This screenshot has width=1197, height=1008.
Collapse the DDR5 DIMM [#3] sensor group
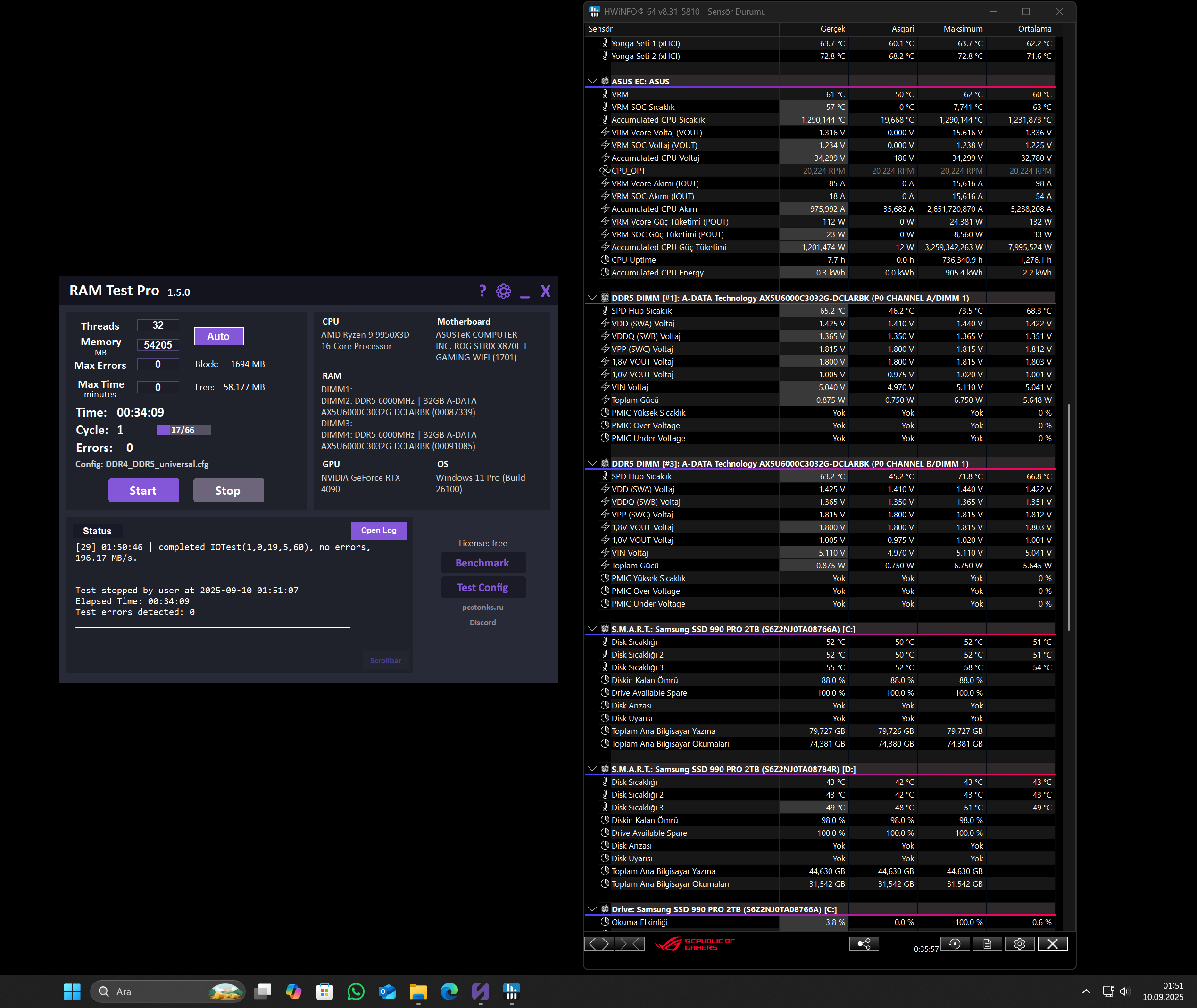coord(592,464)
